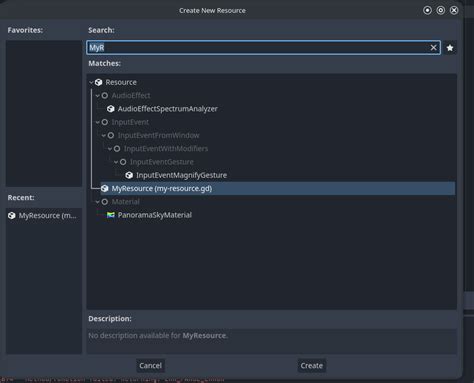474x383 pixels.
Task: Click the InputEventWithModifiers greyed label
Action: coord(166,149)
